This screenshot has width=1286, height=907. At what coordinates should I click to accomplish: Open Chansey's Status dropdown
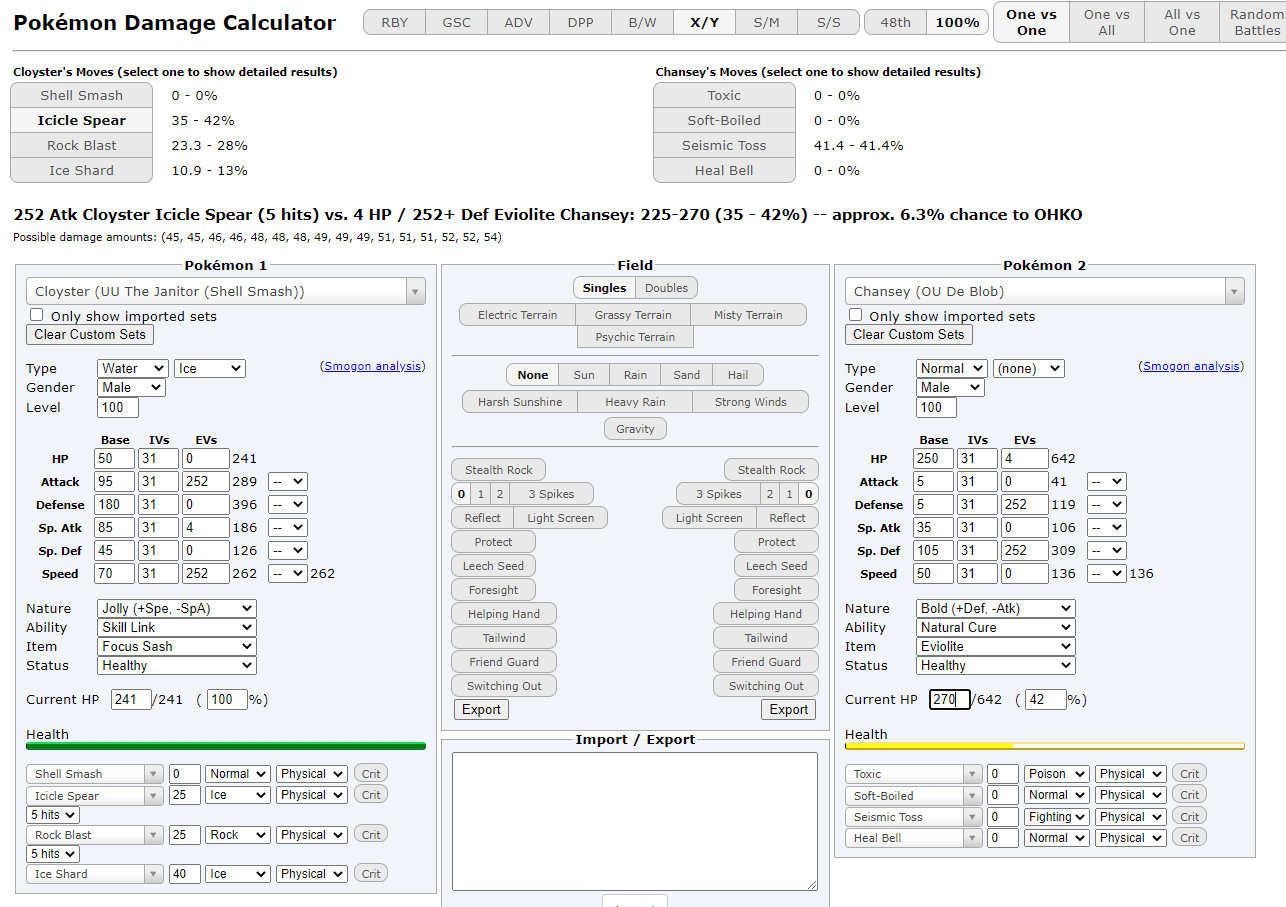[995, 665]
